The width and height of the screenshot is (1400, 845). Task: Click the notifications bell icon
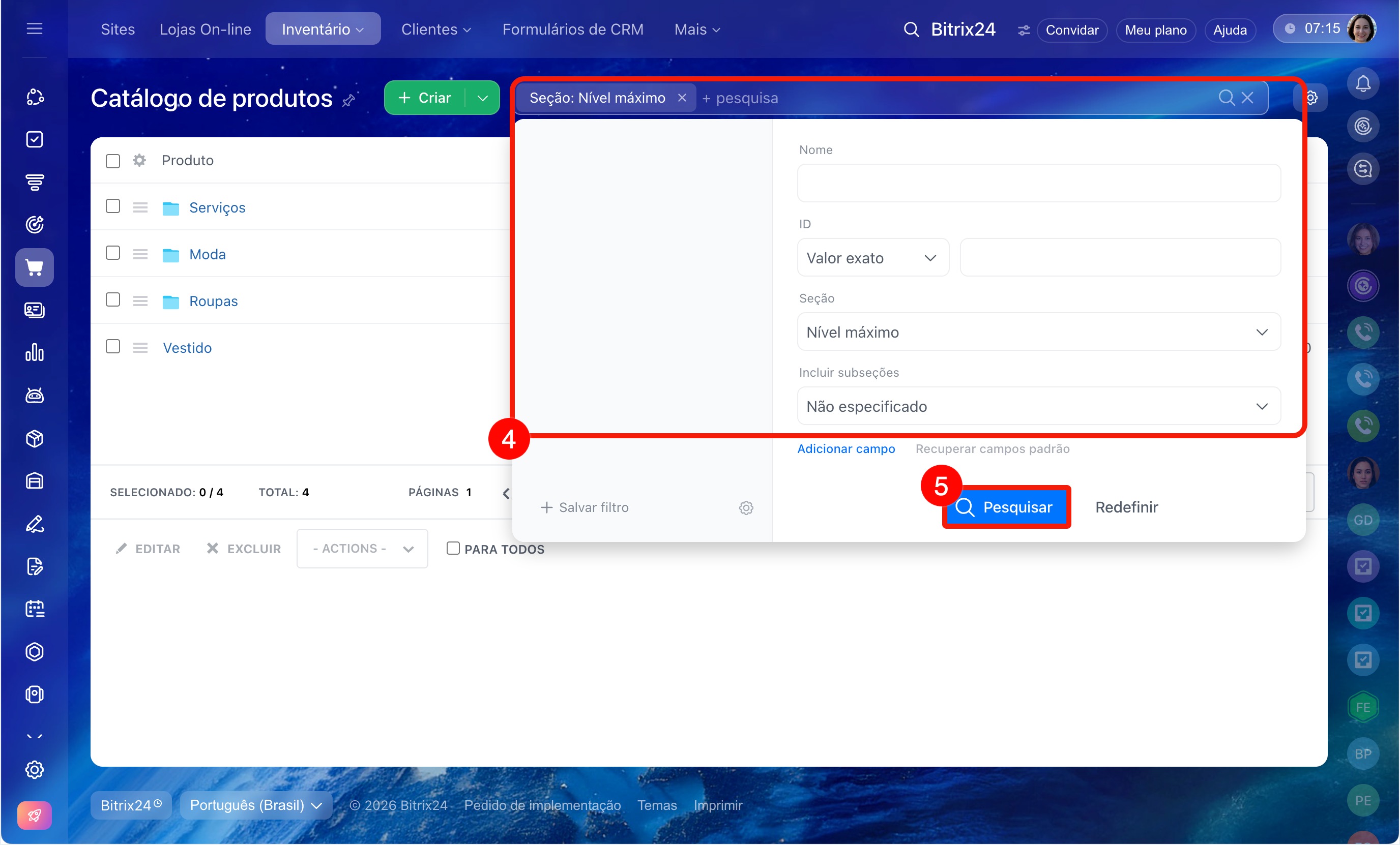tap(1362, 84)
